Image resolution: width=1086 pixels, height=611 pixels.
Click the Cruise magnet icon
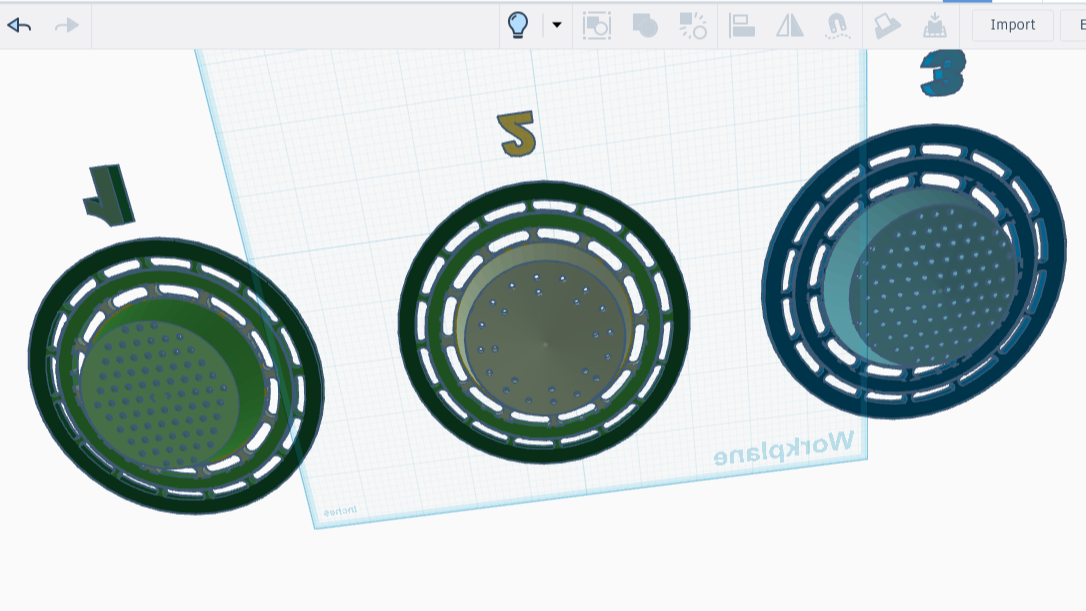pos(837,26)
